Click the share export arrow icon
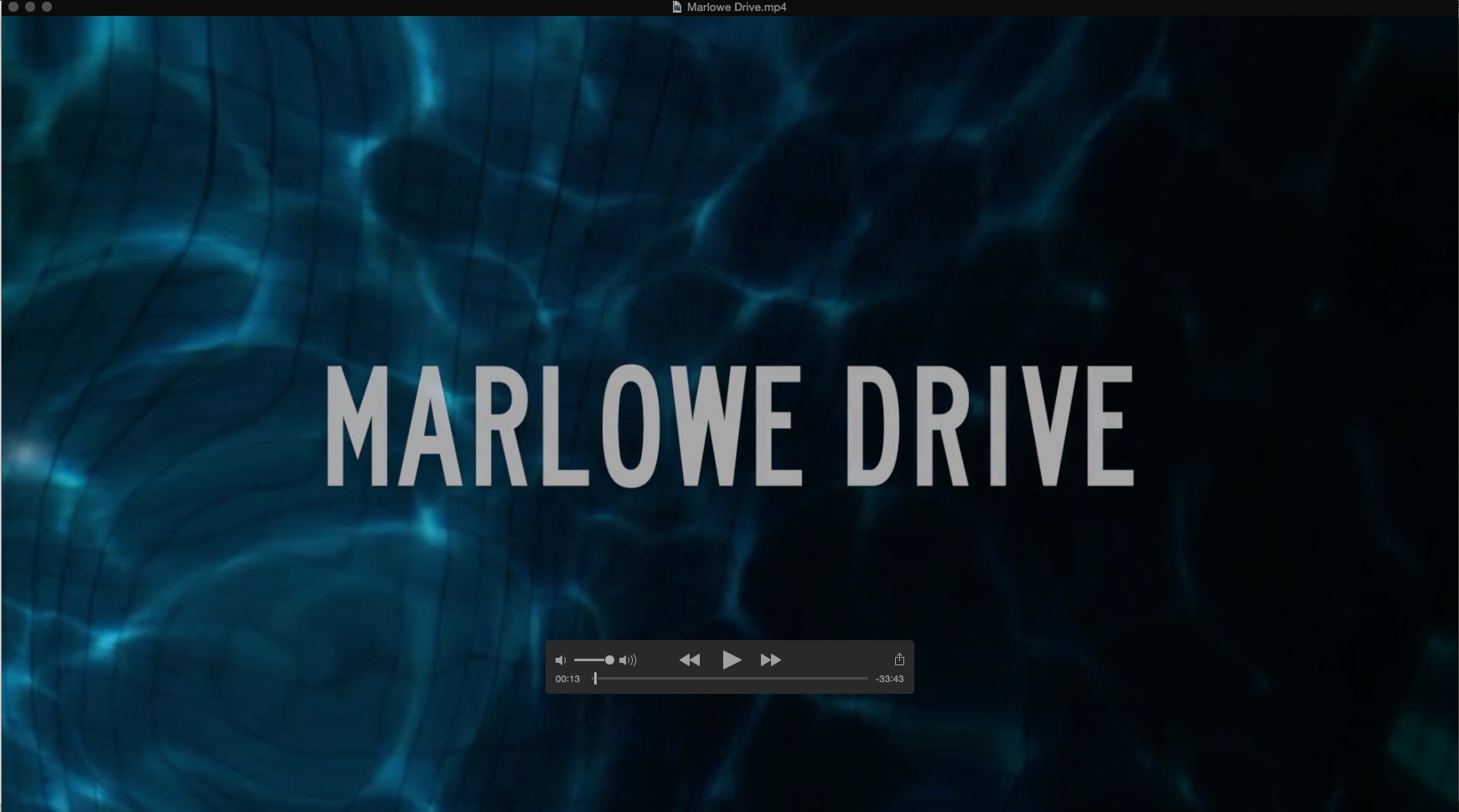1459x812 pixels. [x=898, y=659]
